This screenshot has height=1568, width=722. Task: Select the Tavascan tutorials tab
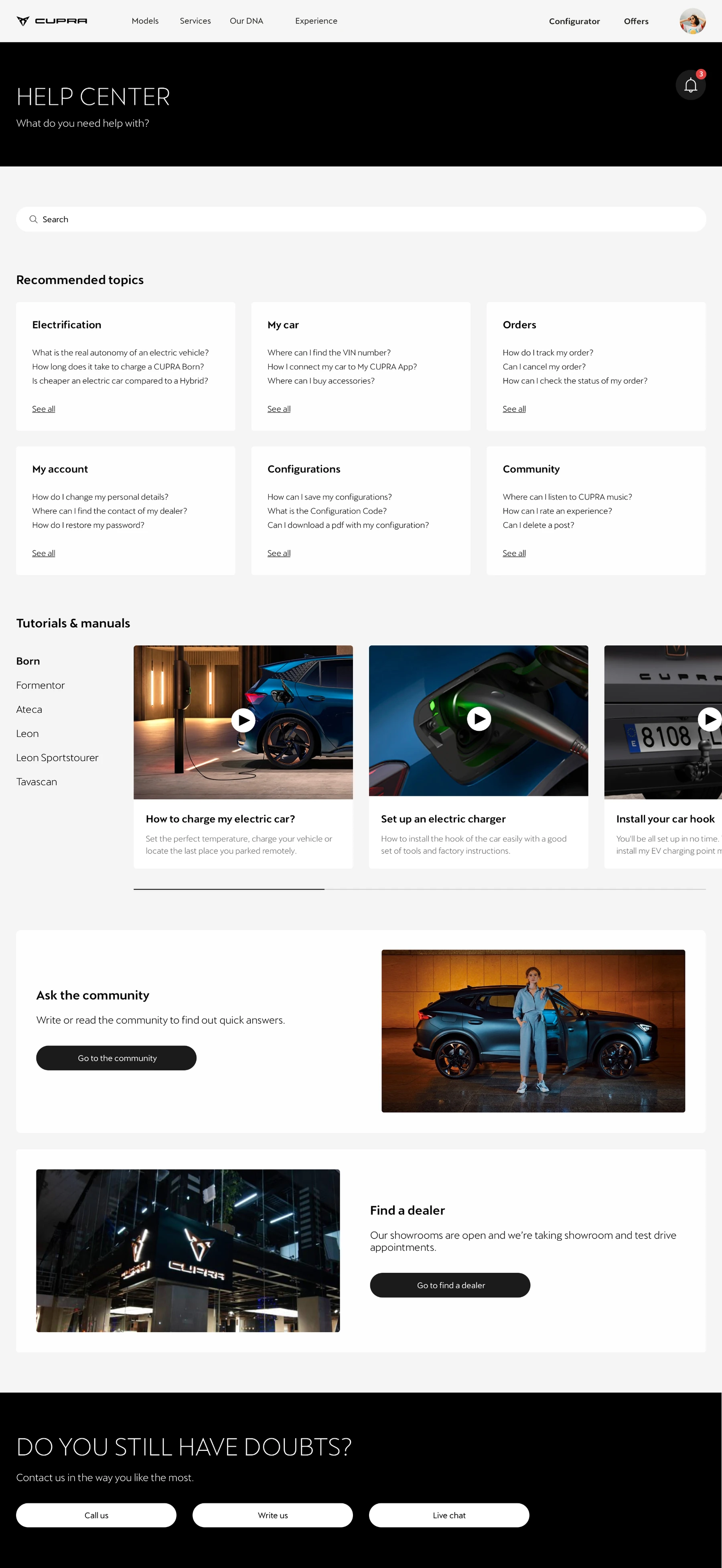click(37, 781)
